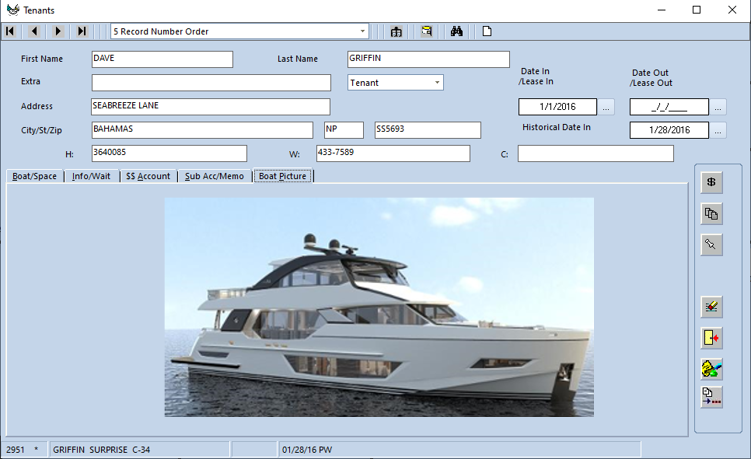Image resolution: width=751 pixels, height=460 pixels.
Task: Click the yacht boat picture
Action: (x=379, y=307)
